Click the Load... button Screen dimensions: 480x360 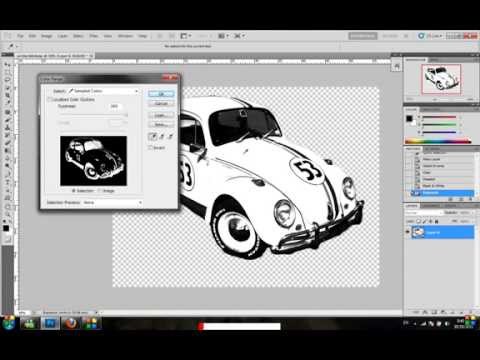tap(161, 115)
